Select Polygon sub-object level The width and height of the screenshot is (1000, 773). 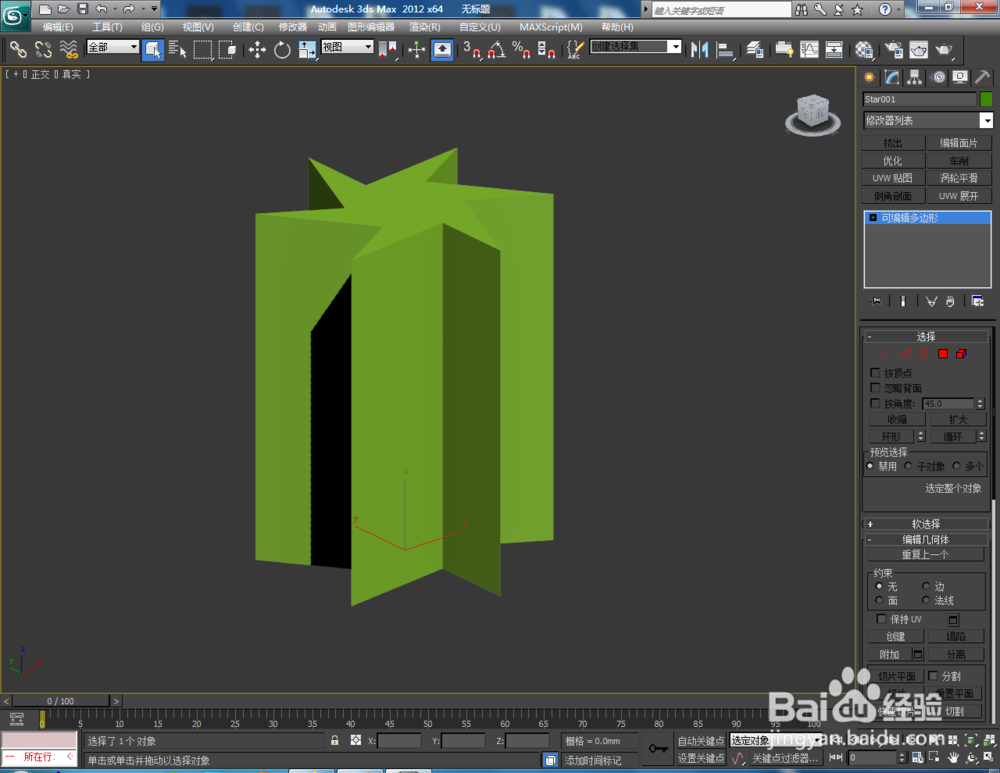943,354
